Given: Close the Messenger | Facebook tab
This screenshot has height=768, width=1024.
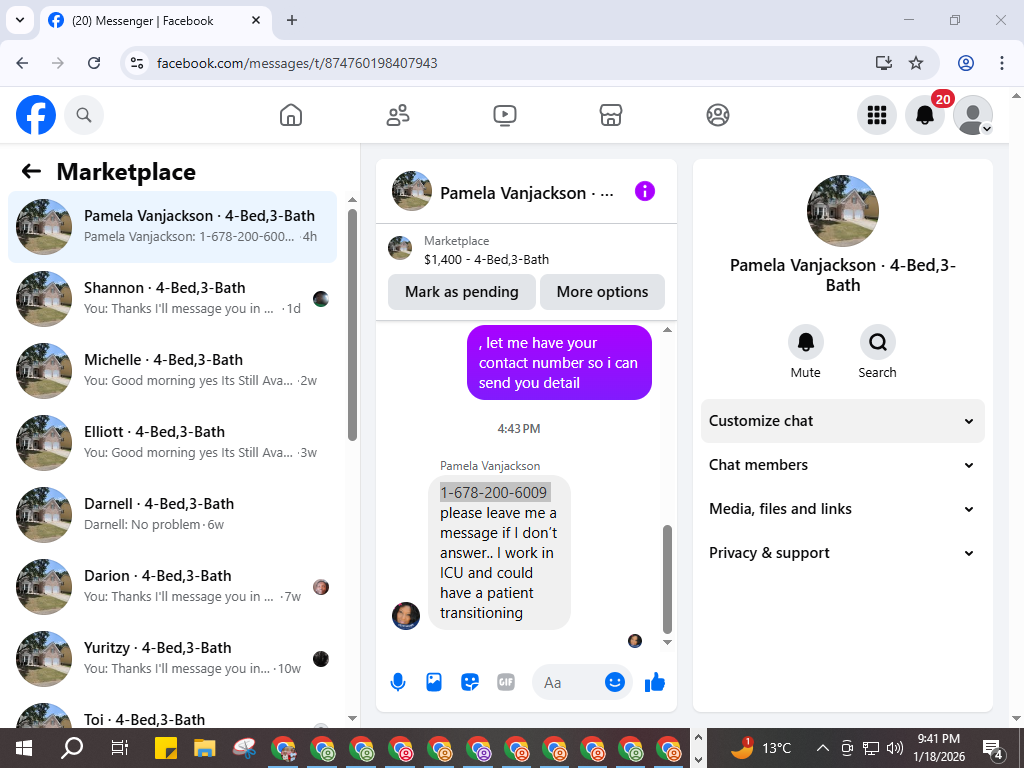Looking at the screenshot, I should pyautogui.click(x=257, y=20).
